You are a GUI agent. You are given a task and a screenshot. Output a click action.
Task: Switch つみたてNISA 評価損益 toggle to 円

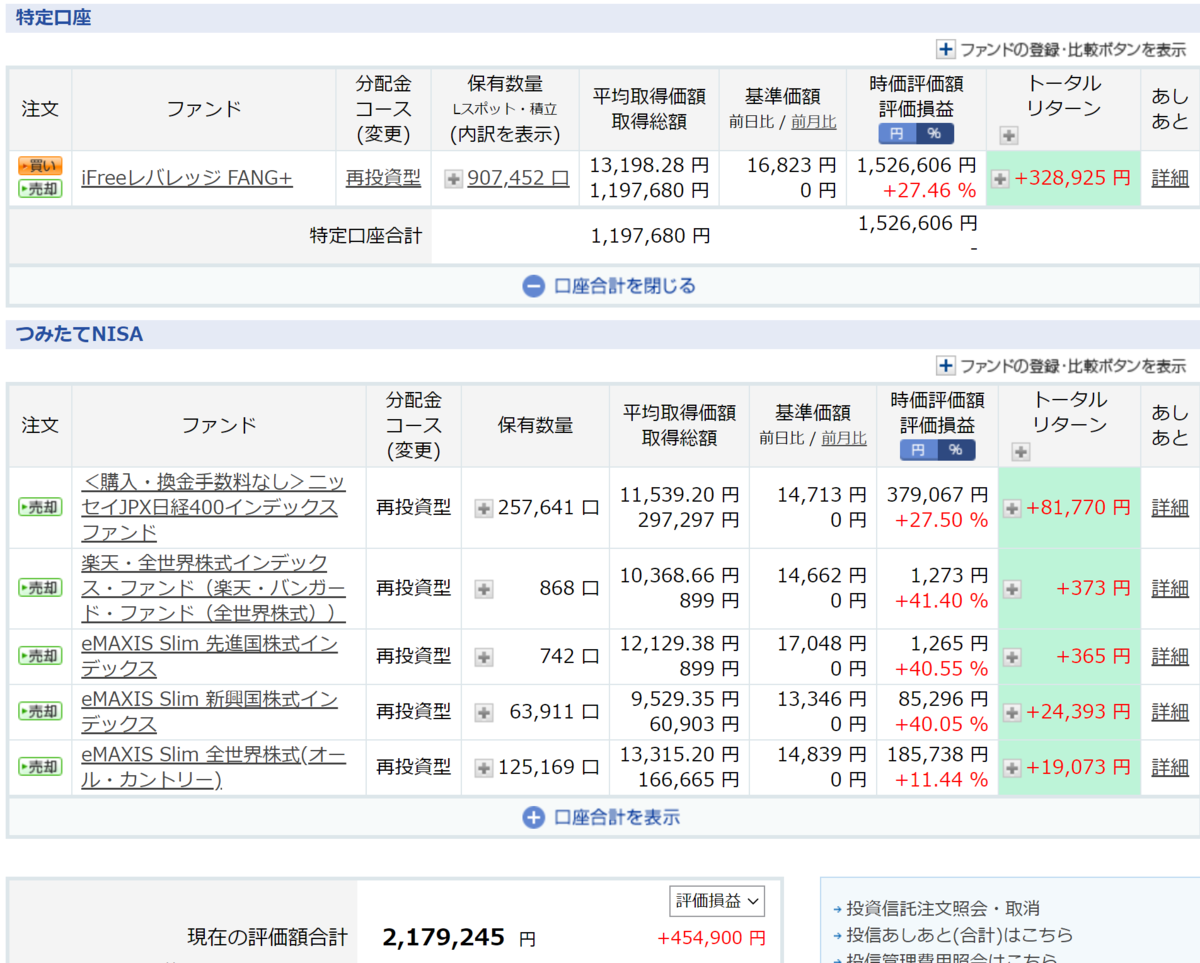tap(918, 450)
